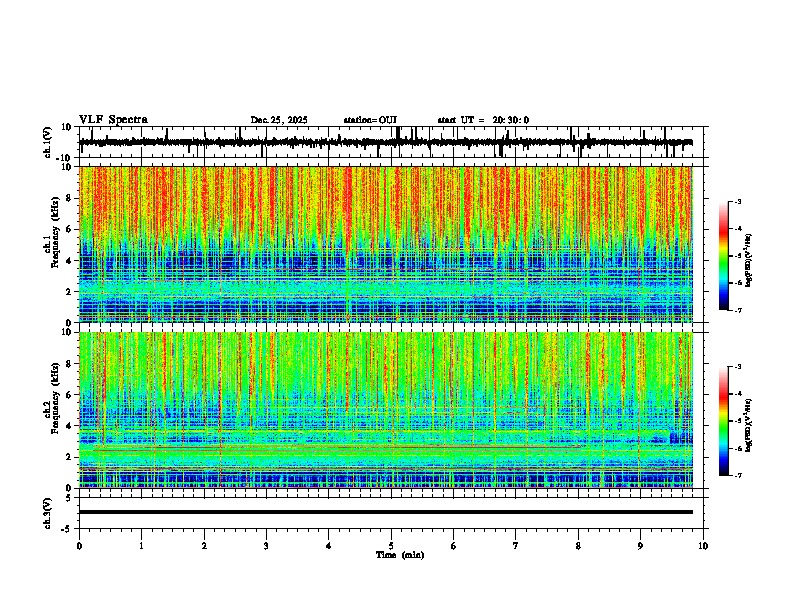Click the ch.3 flat black trace line
This screenshot has width=792, height=612.
pos(385,512)
